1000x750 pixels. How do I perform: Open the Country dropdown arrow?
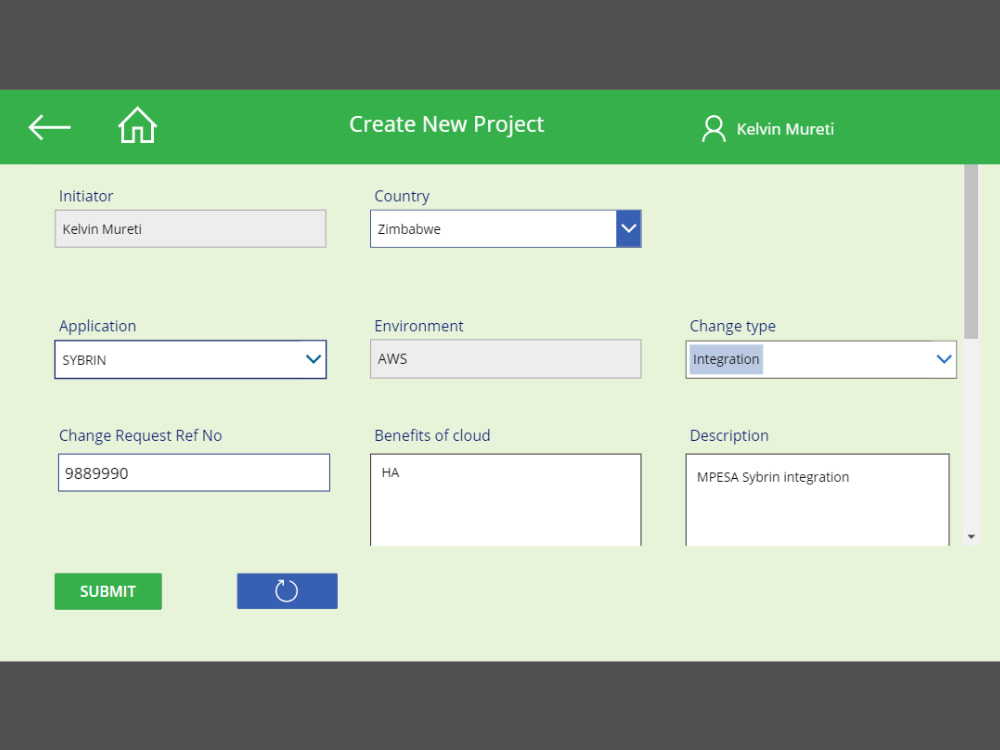pyautogui.click(x=628, y=228)
